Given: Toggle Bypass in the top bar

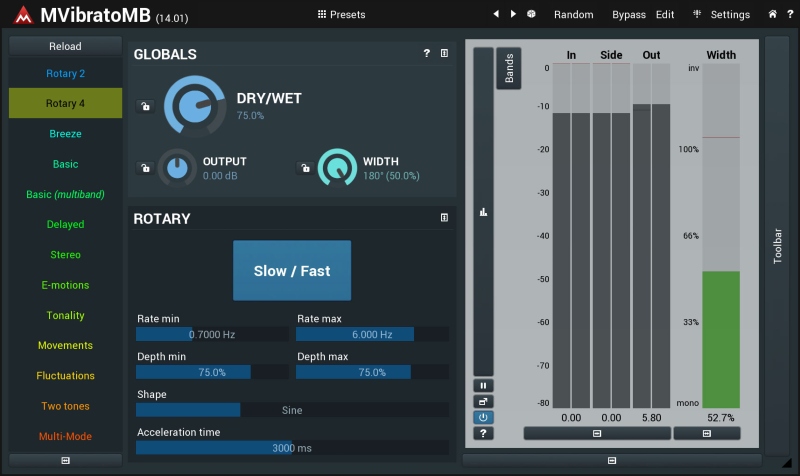Looking at the screenshot, I should (x=629, y=14).
